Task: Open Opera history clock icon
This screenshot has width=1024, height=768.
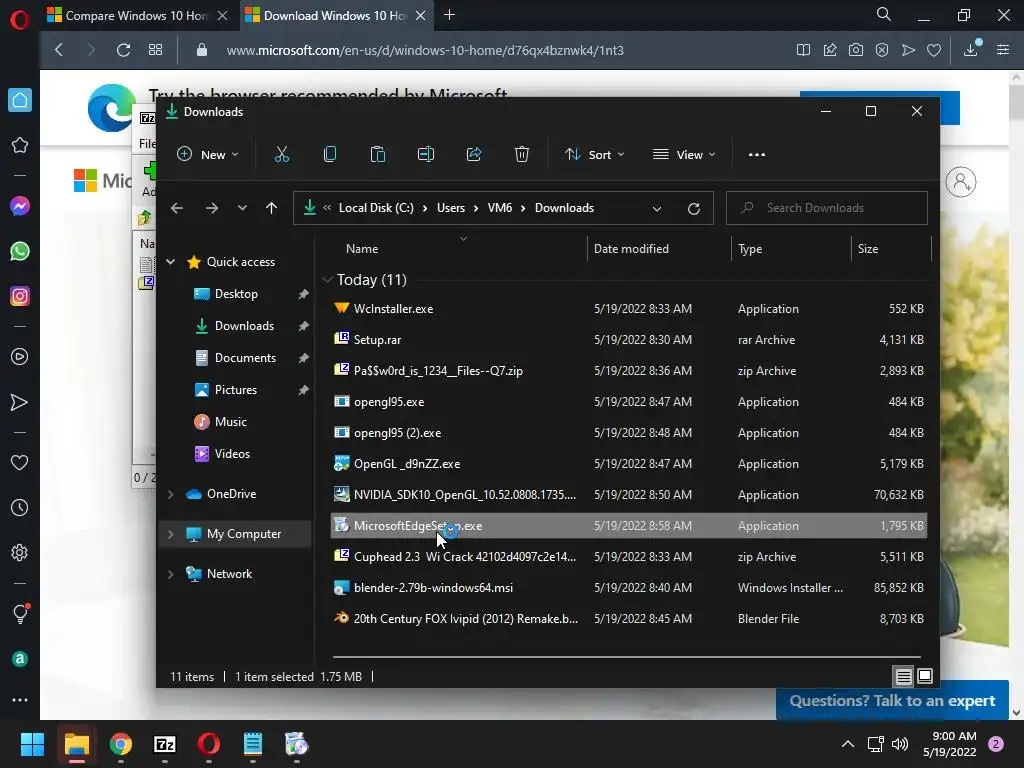Action: (20, 507)
